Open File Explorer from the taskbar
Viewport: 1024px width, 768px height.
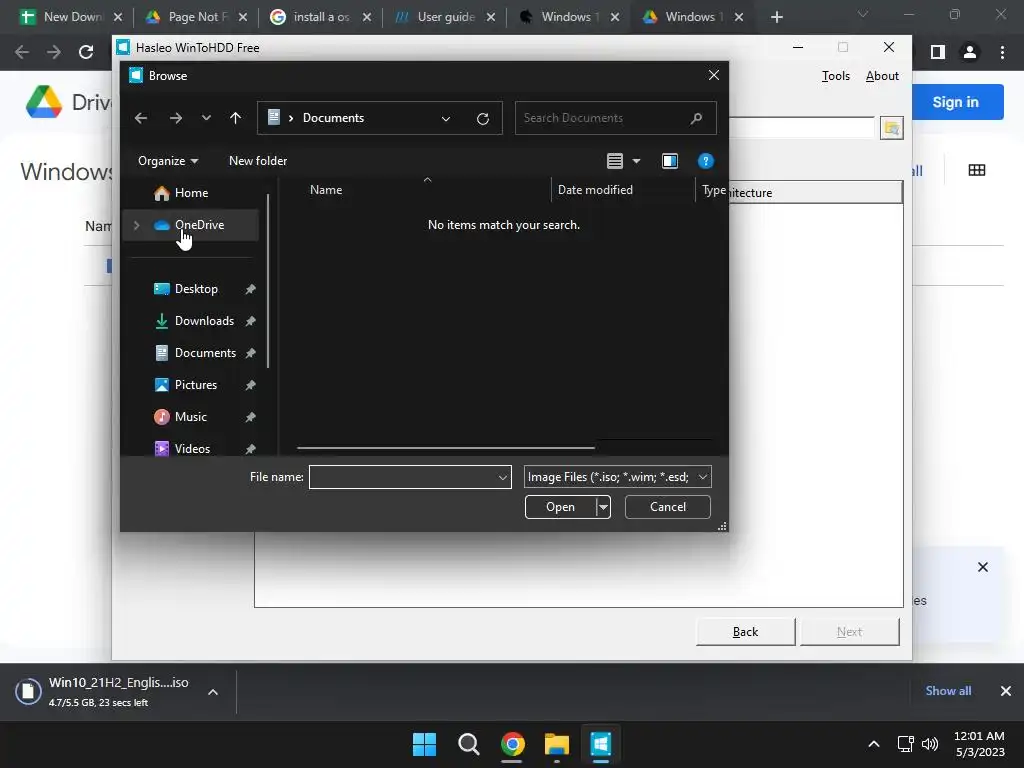click(x=557, y=744)
